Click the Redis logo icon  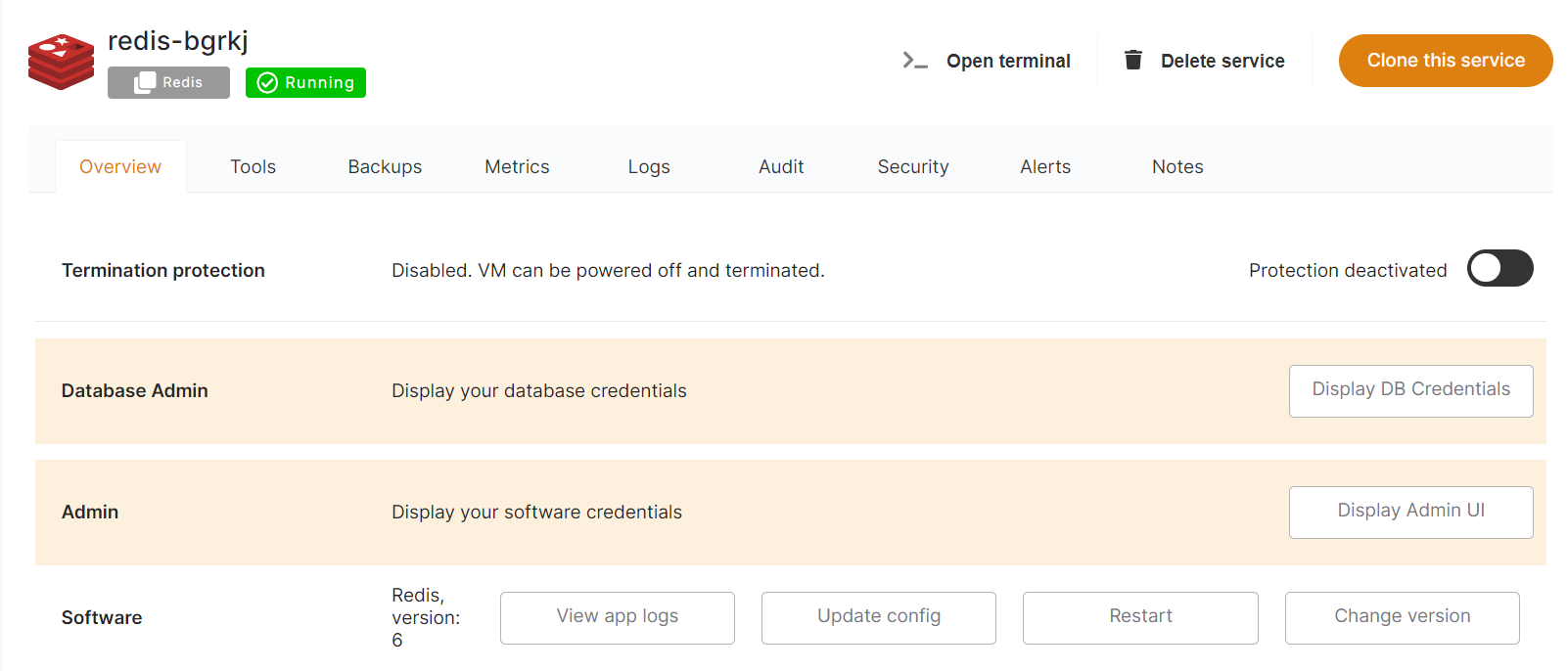61,62
